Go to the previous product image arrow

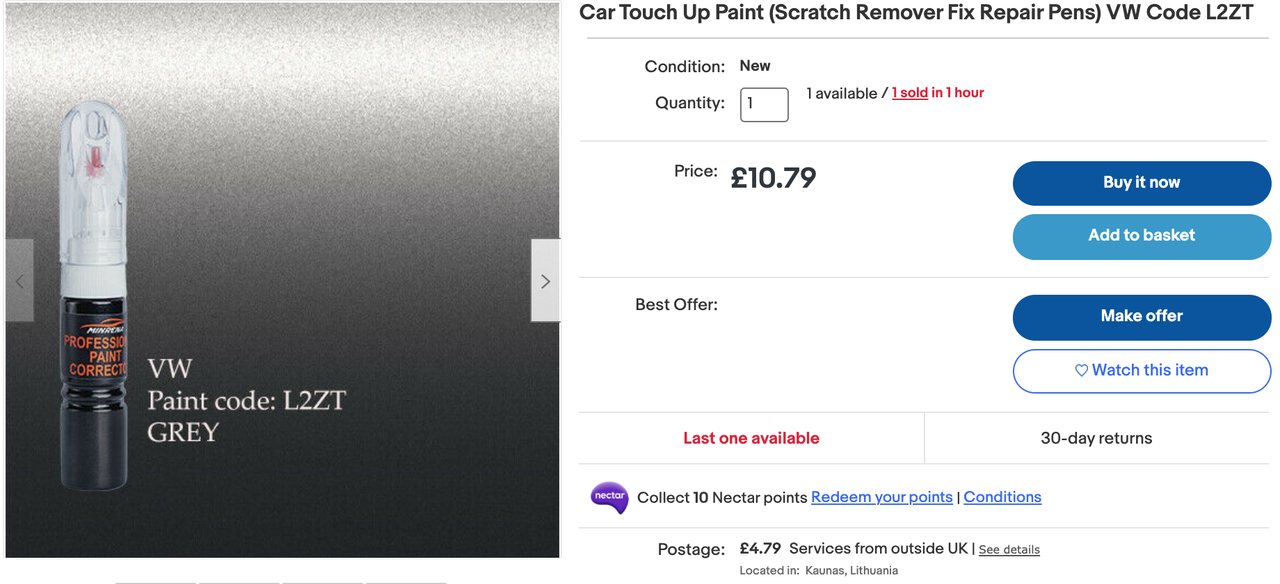tap(20, 281)
